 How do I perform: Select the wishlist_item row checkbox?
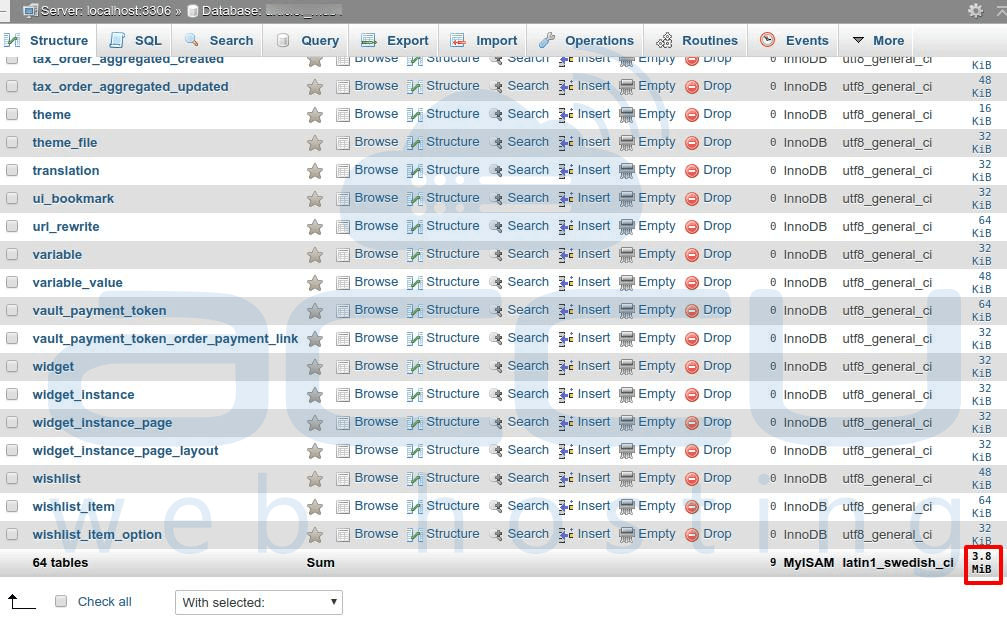[13, 506]
